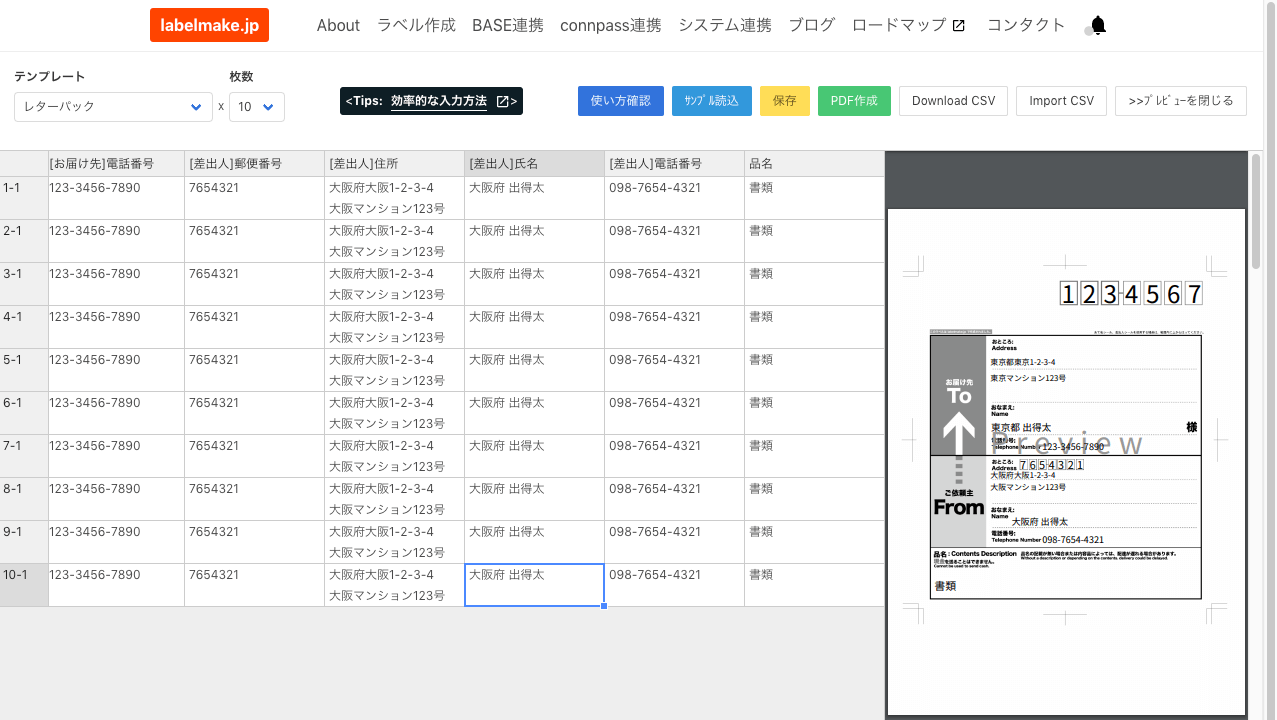Click the labelmake.jp logo
The image size is (1277, 720).
(209, 25)
